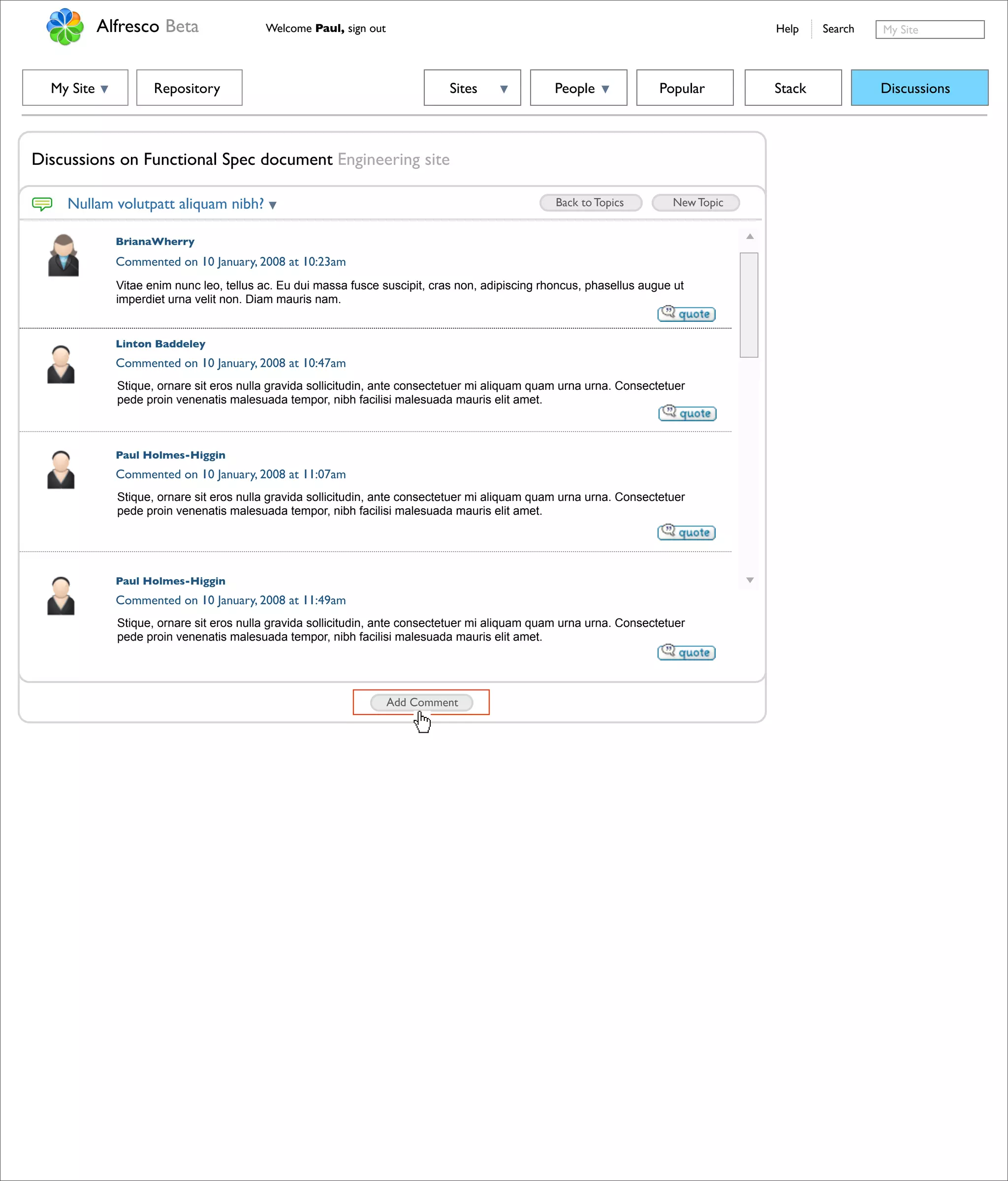Click the 'Commented on 10 January, 2008 at 11:49am' text
This screenshot has width=1008, height=1181.
(231, 600)
